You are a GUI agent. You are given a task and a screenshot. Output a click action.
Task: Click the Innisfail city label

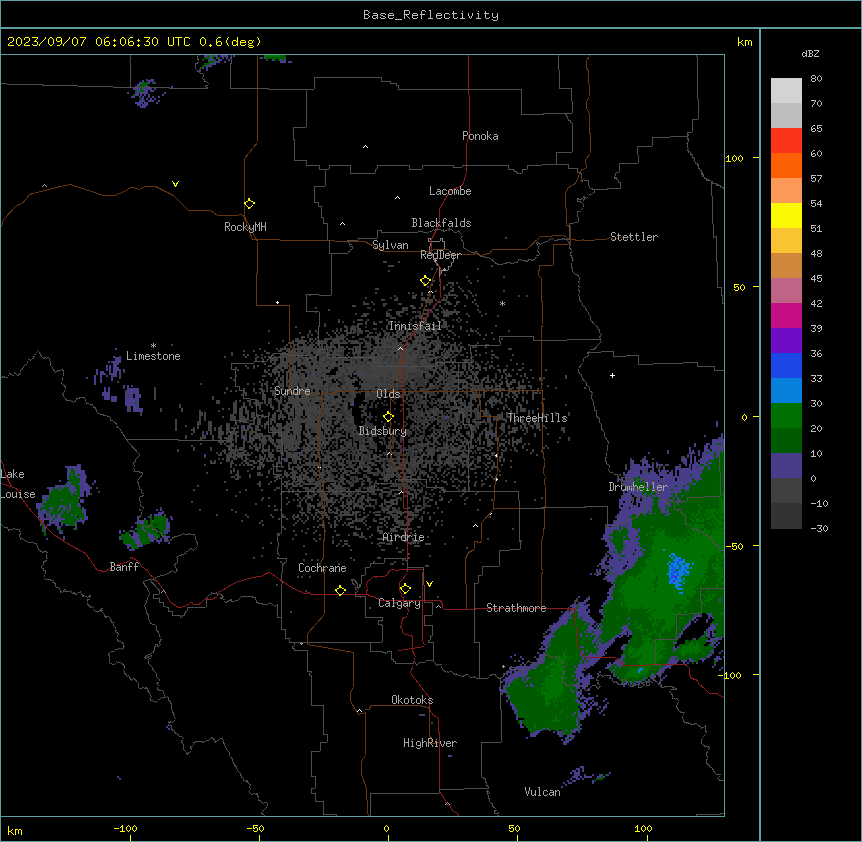pos(415,326)
